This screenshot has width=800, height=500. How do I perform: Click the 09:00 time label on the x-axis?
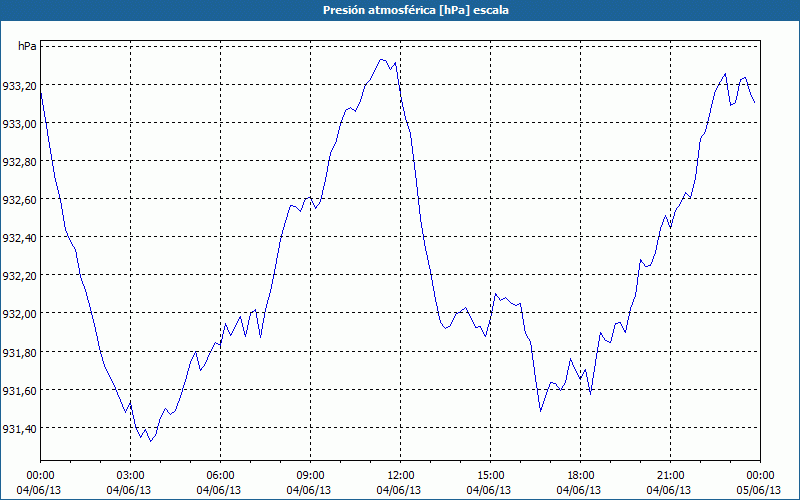tap(310, 476)
